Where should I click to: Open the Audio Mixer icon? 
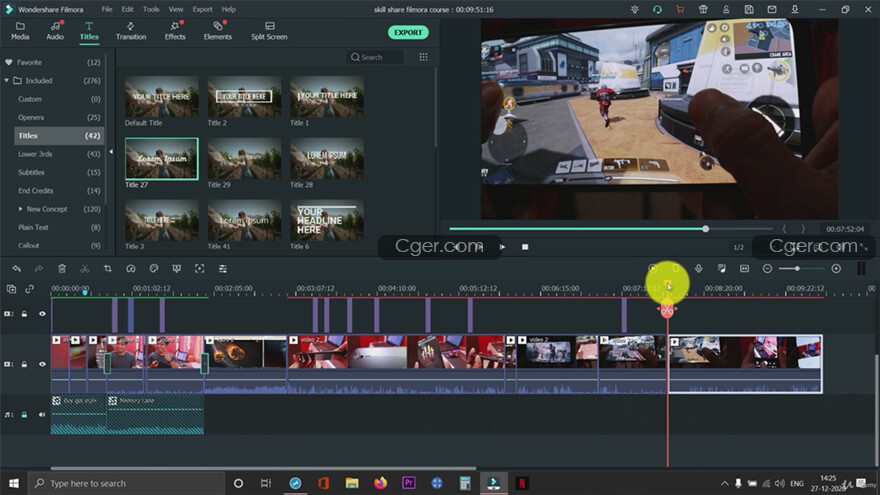pos(722,269)
